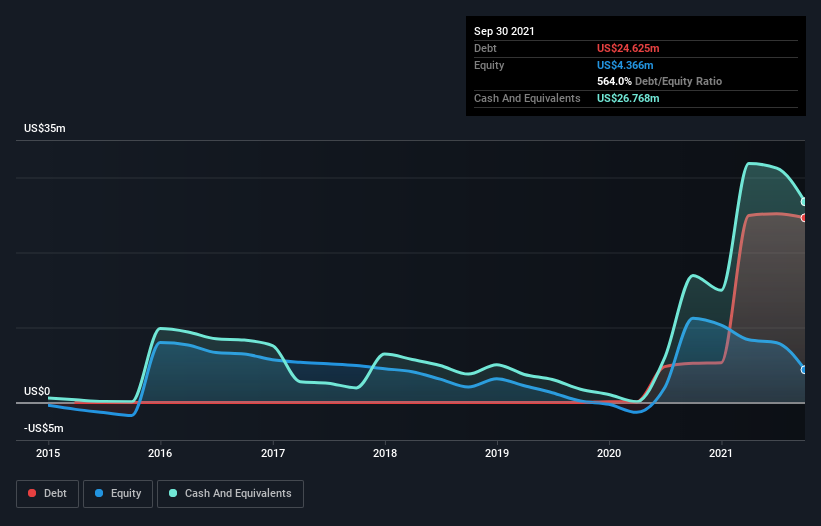This screenshot has width=821, height=526.
Task: Click the 564.0% Debt/Equity Ratio text
Action: [659, 81]
